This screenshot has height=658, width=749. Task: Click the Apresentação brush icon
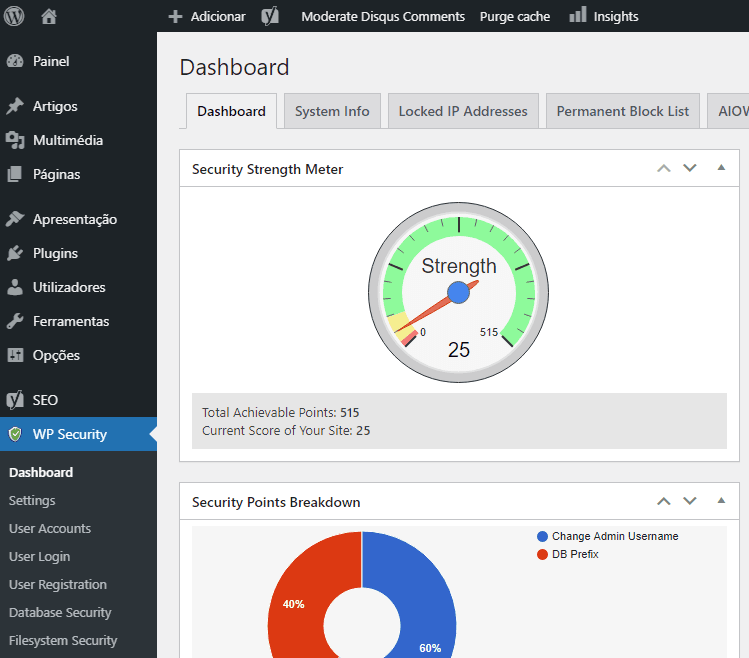coord(15,219)
